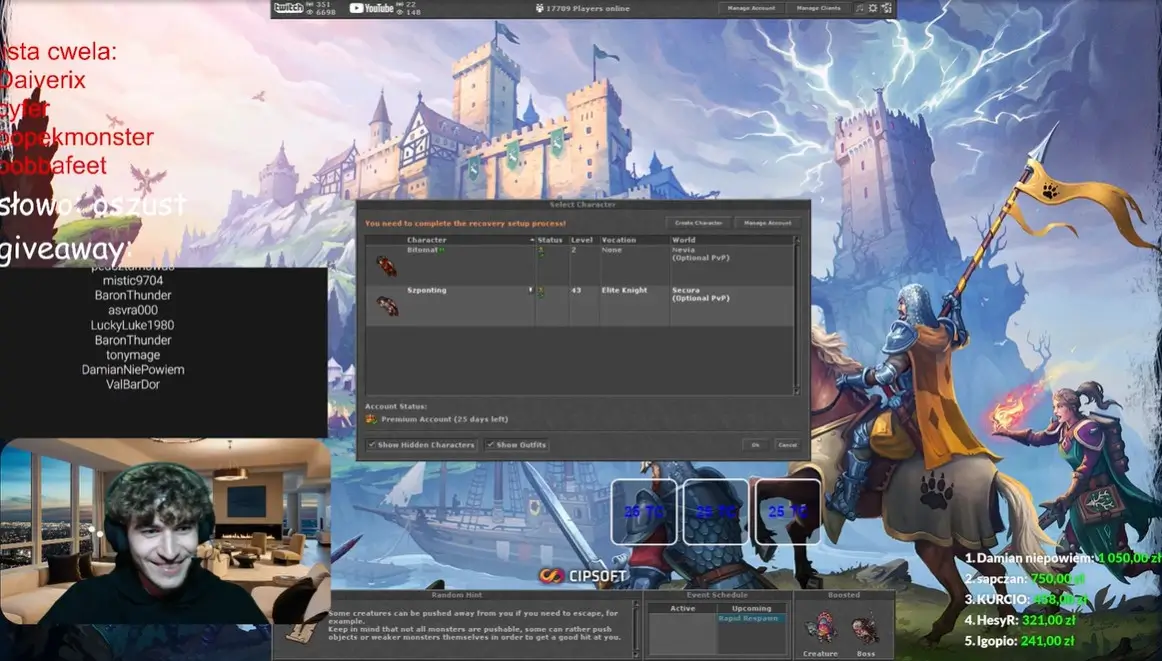Click the boosted Boss icon

pyautogui.click(x=866, y=630)
